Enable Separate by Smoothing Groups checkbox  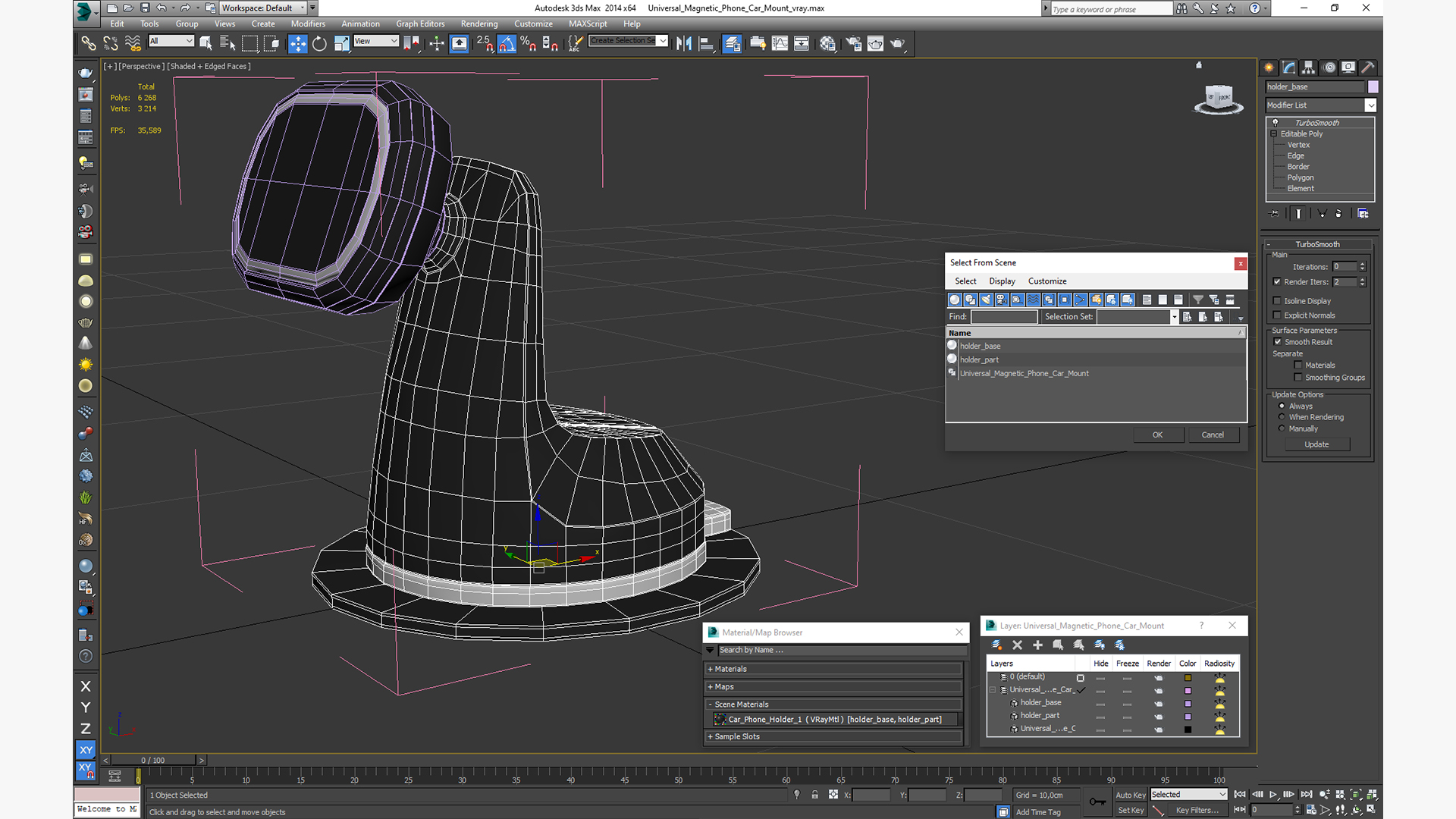[1298, 378]
